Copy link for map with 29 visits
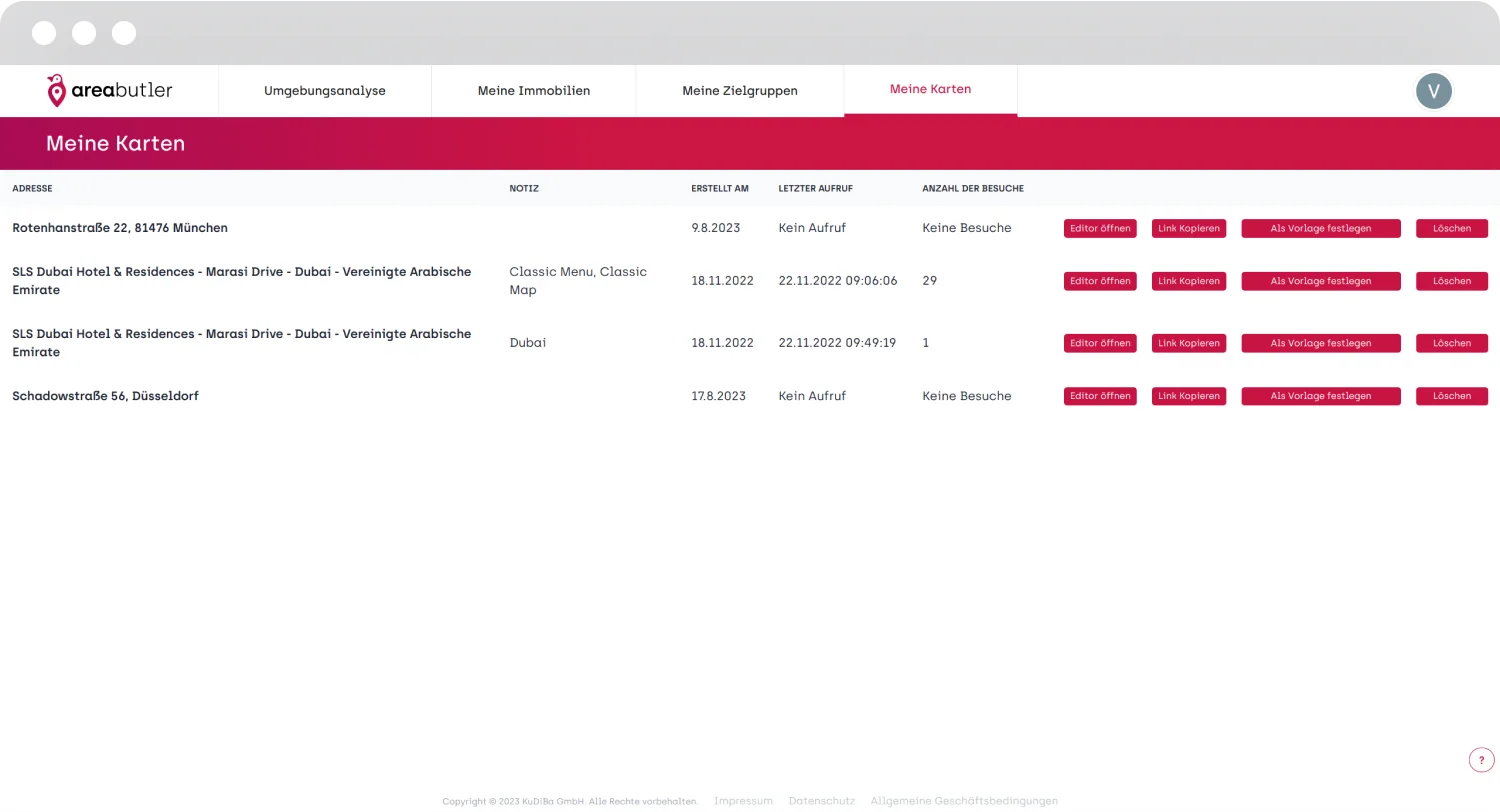The image size is (1500, 812). [x=1189, y=281]
